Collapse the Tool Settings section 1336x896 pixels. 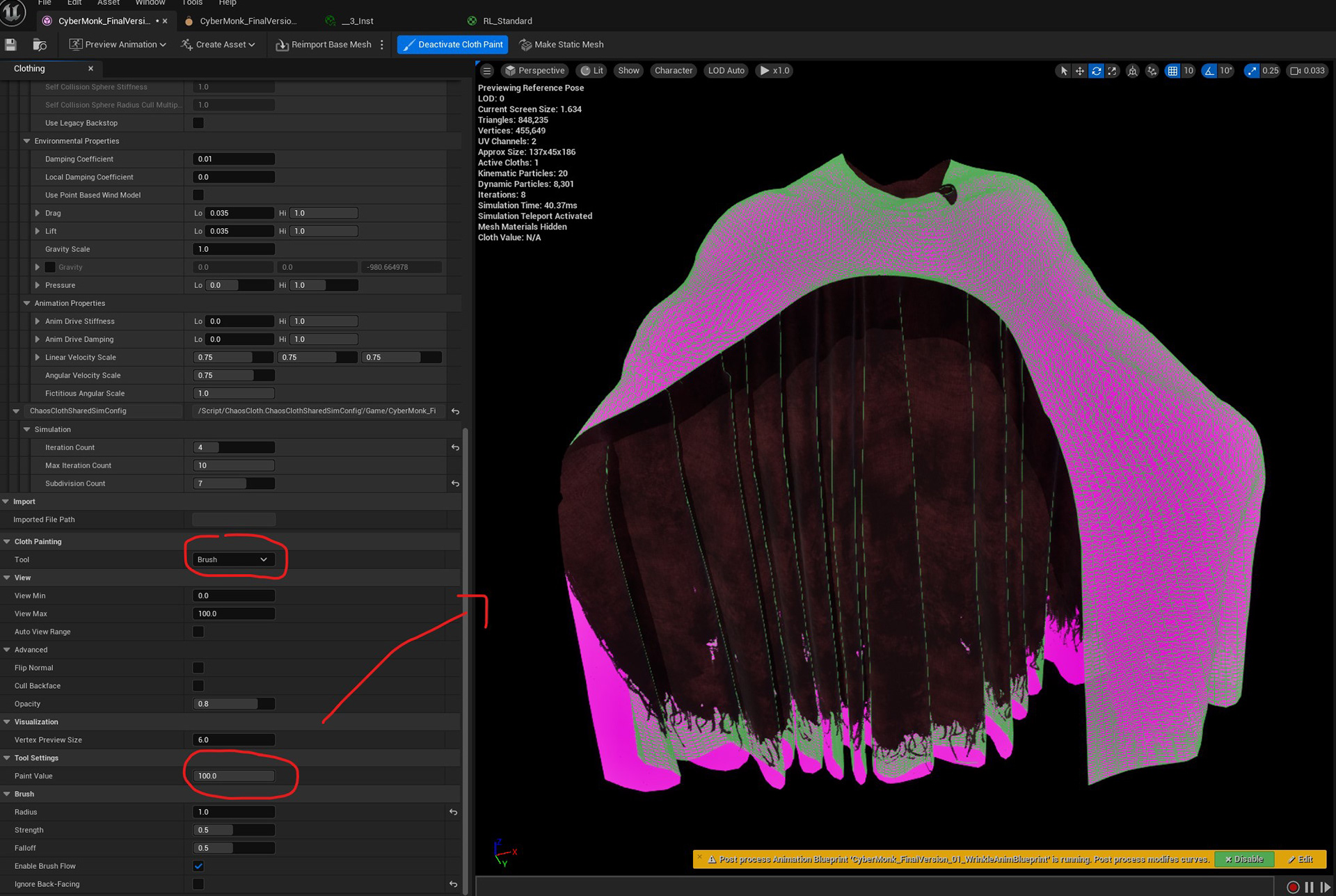[7, 758]
